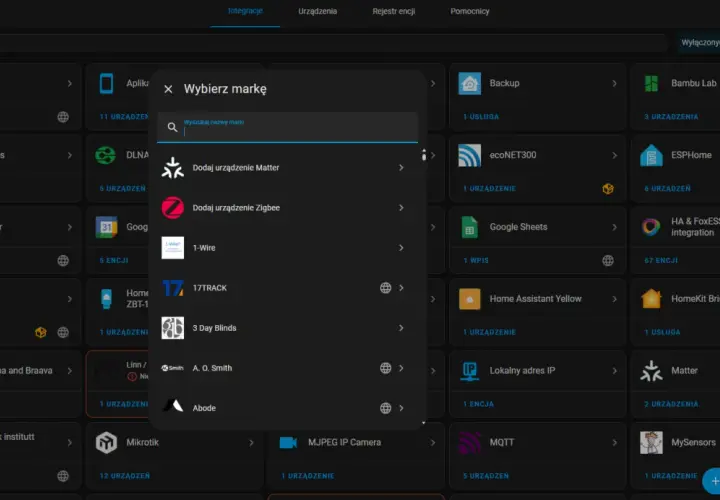Image resolution: width=720 pixels, height=500 pixels.
Task: Click the cloud globe icon on Abode row
Action: click(x=385, y=408)
